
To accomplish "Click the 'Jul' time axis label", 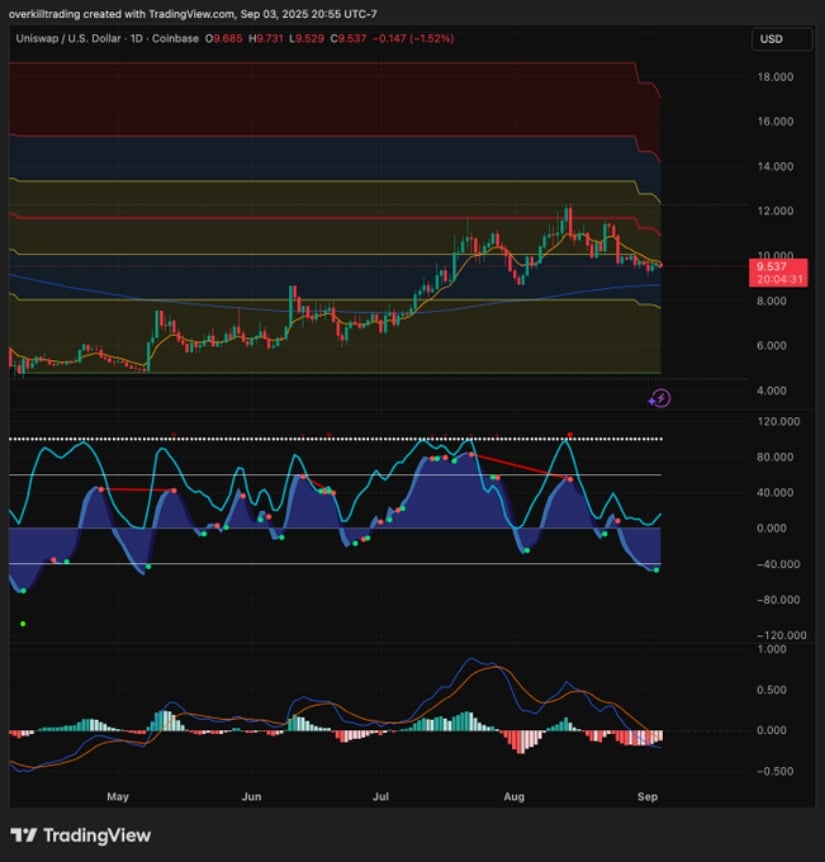I will coord(381,797).
